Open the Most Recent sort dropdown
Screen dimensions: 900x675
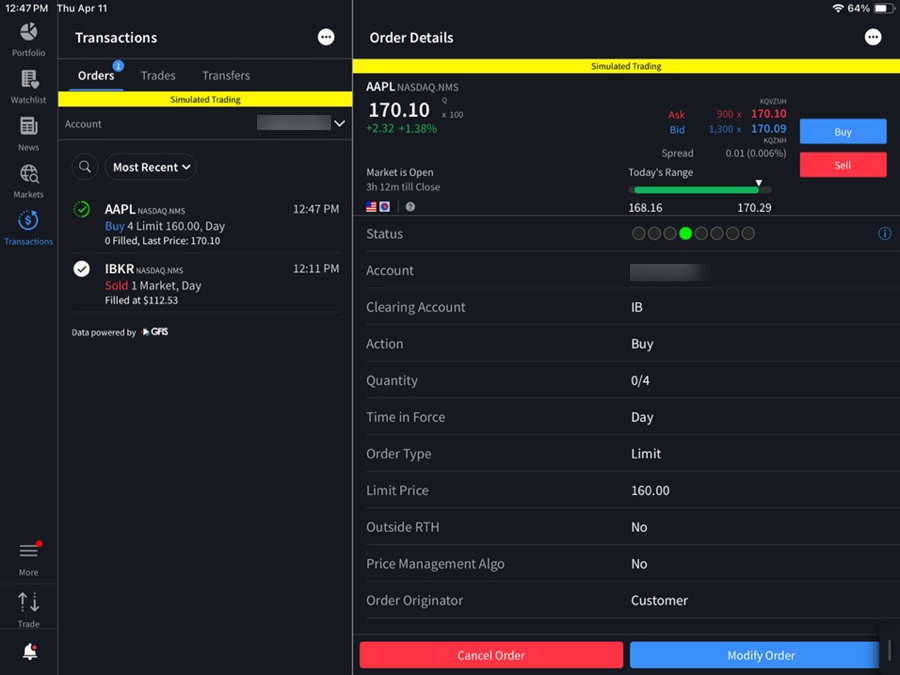tap(150, 166)
